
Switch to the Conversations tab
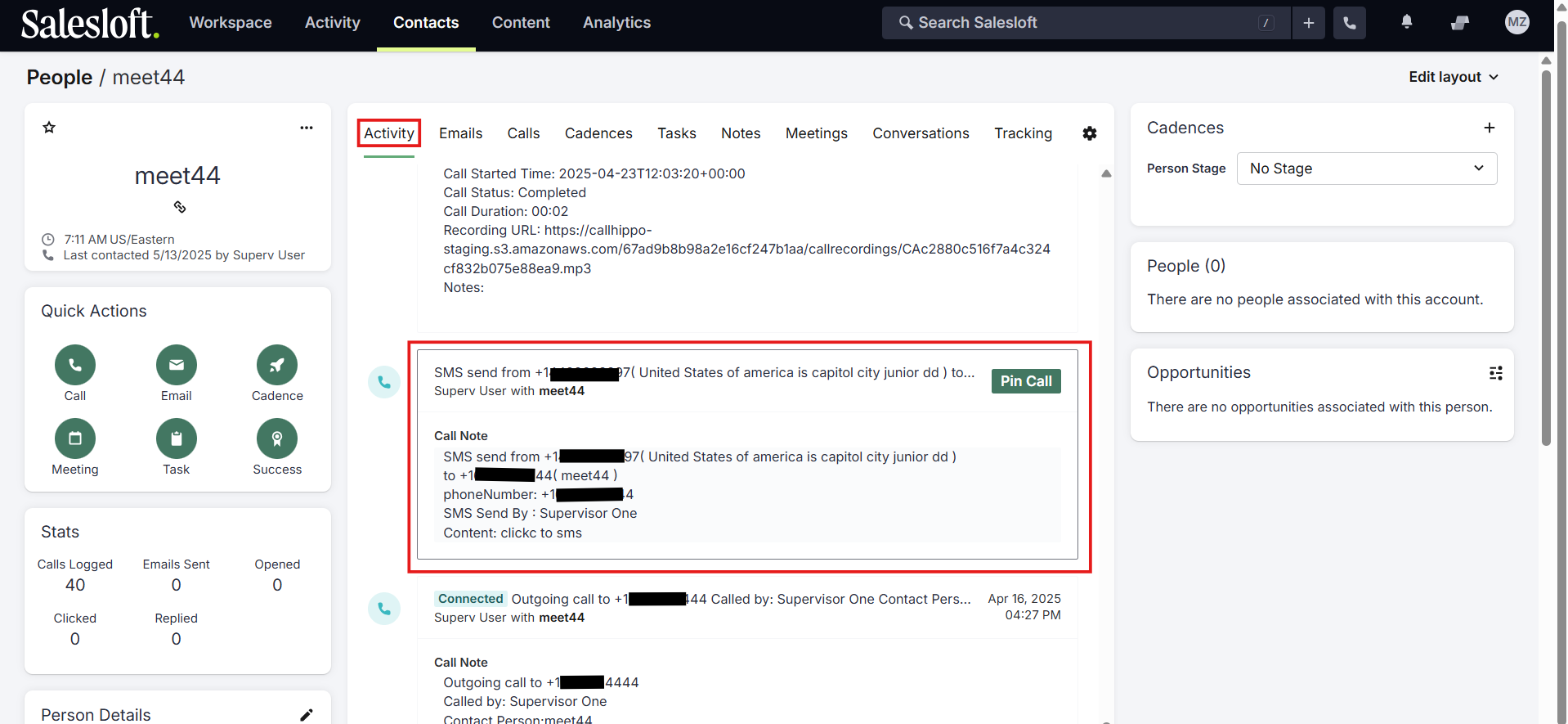tap(921, 133)
